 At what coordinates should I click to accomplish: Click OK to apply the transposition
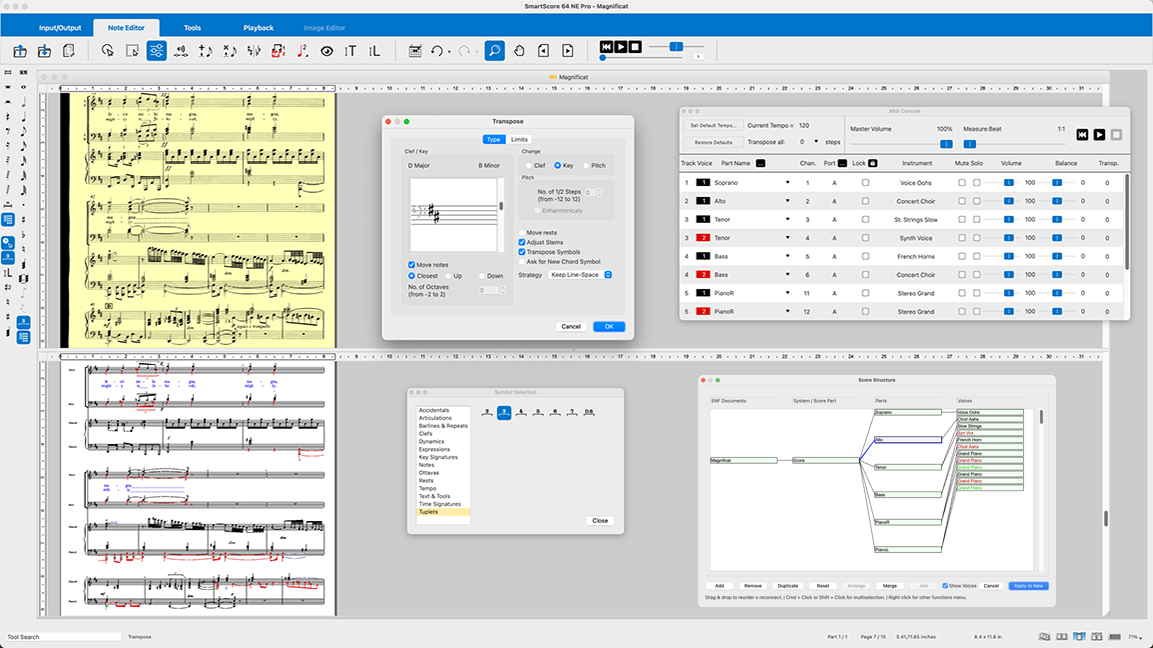click(609, 326)
